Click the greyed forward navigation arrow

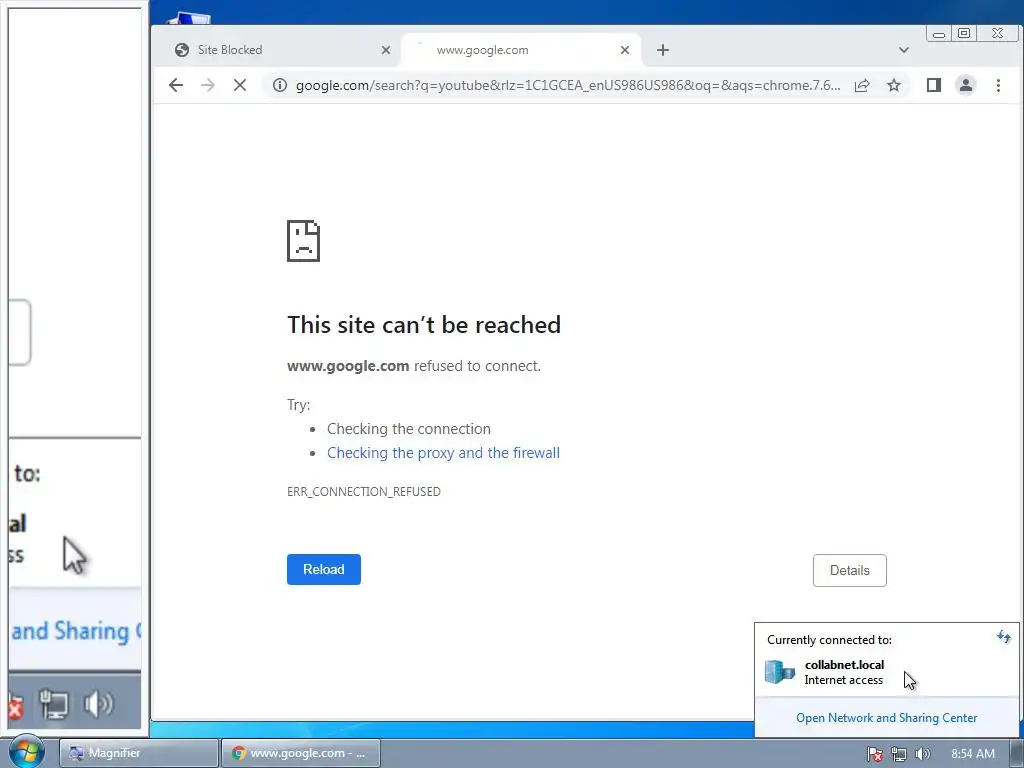point(208,85)
